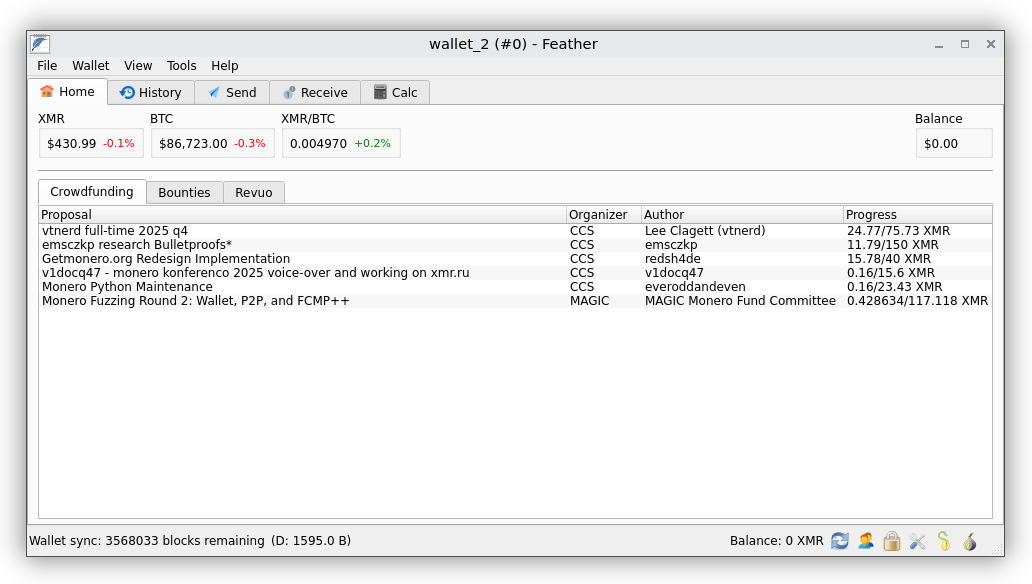Click the padlock wallet password icon
Image resolution: width=1032 pixels, height=584 pixels.
tap(892, 541)
